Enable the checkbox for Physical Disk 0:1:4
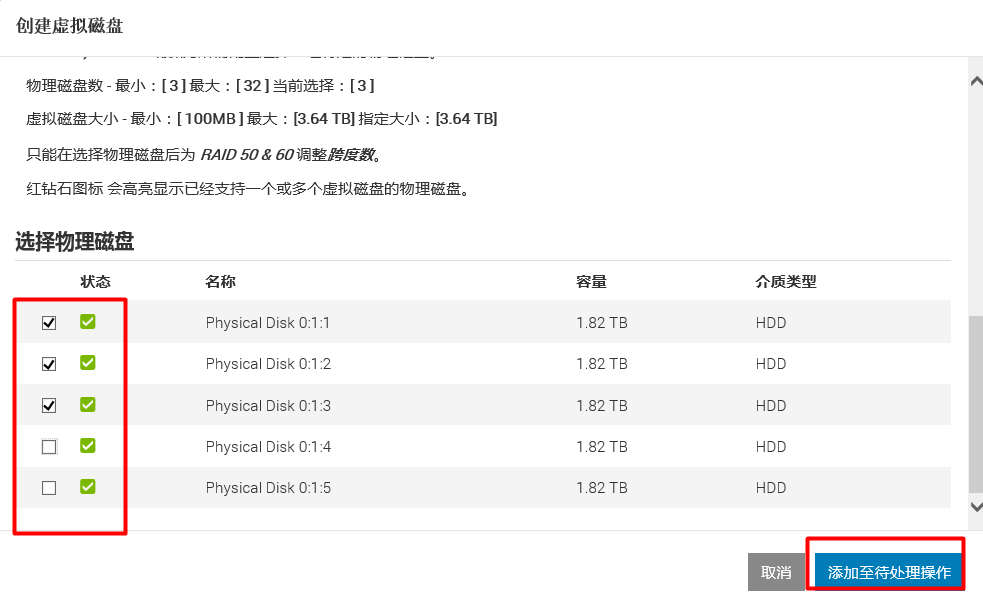Screen dimensions: 983x608 [x=48, y=446]
